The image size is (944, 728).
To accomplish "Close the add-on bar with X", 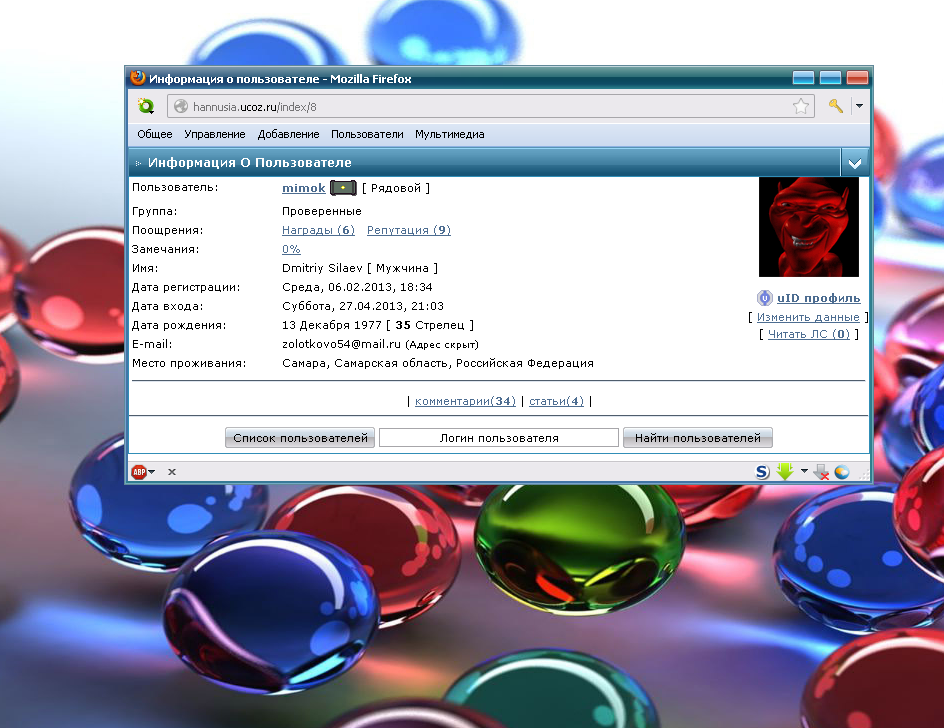I will point(172,471).
